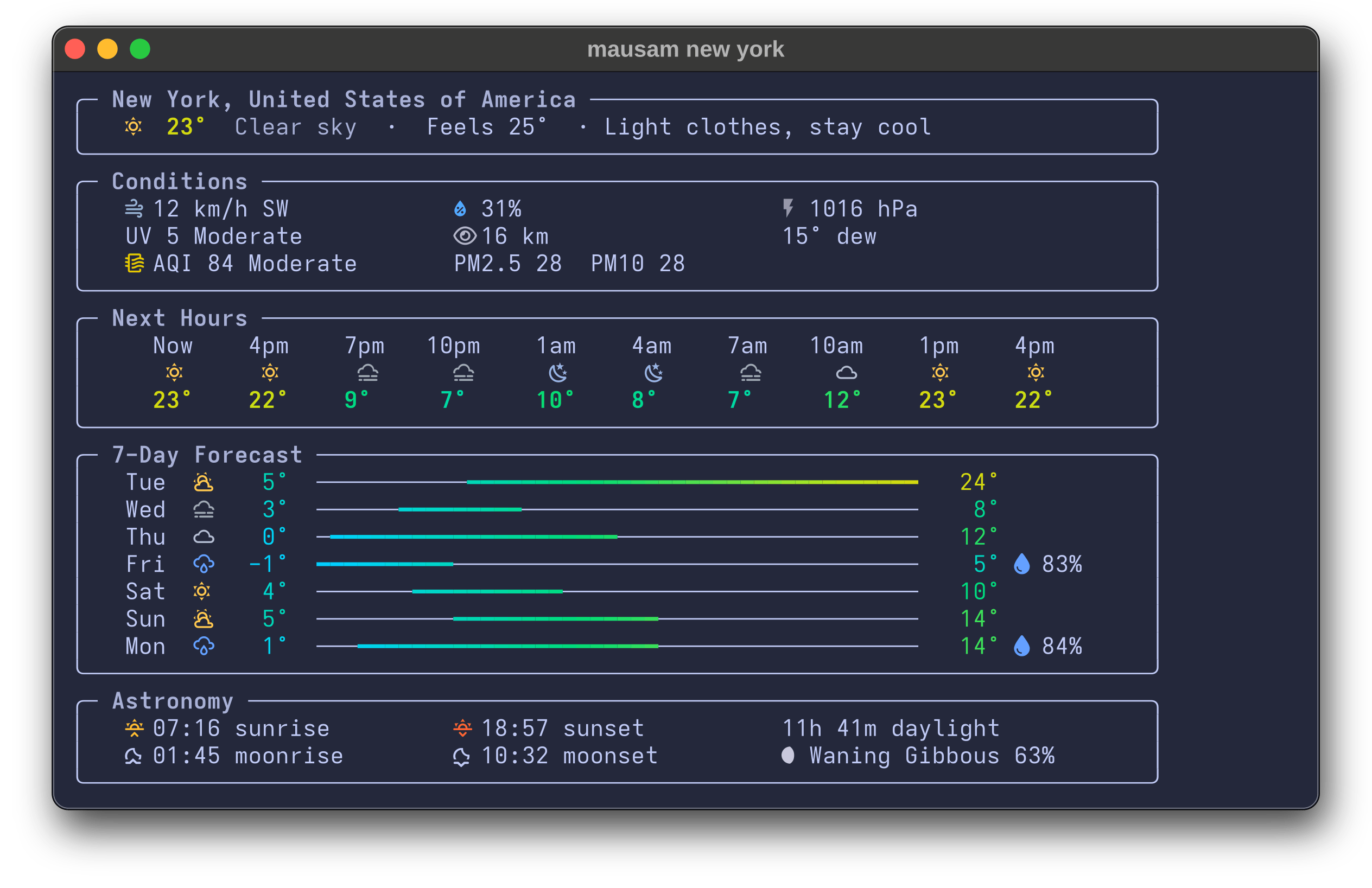This screenshot has width=1372, height=888.
Task: Click the 12° temperature under 10am
Action: point(842,400)
